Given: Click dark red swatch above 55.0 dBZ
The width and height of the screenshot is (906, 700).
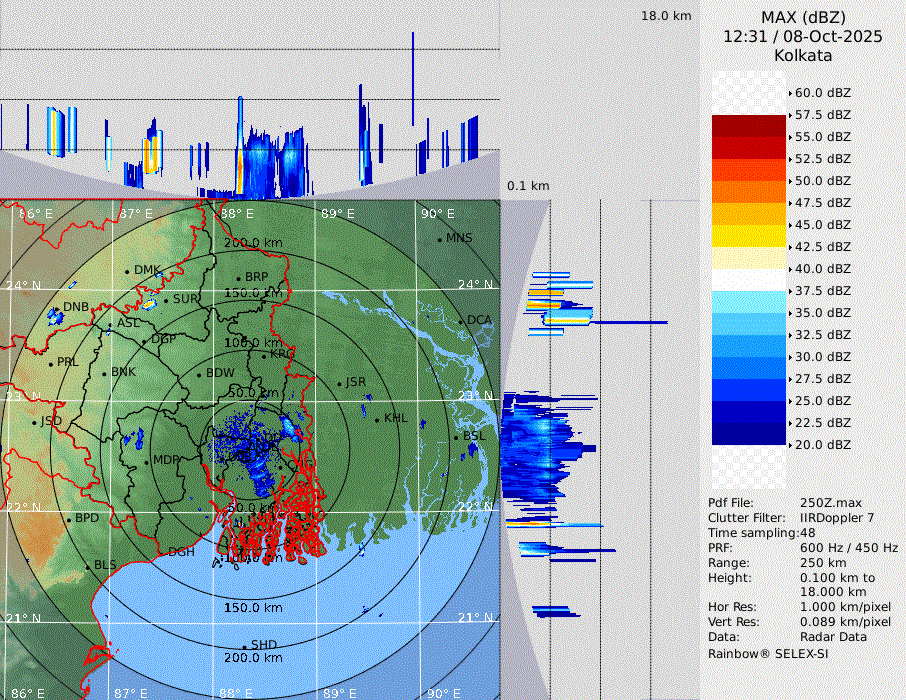Looking at the screenshot, I should [x=749, y=126].
